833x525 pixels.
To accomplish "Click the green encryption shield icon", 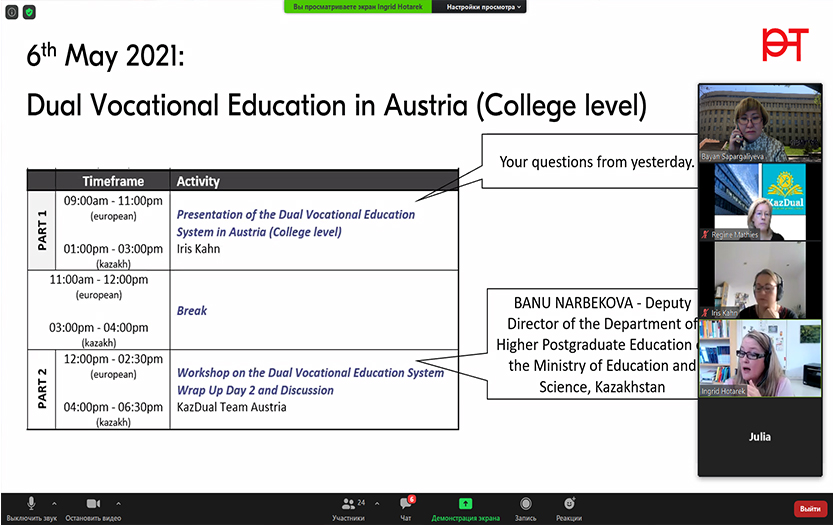I will click(29, 12).
